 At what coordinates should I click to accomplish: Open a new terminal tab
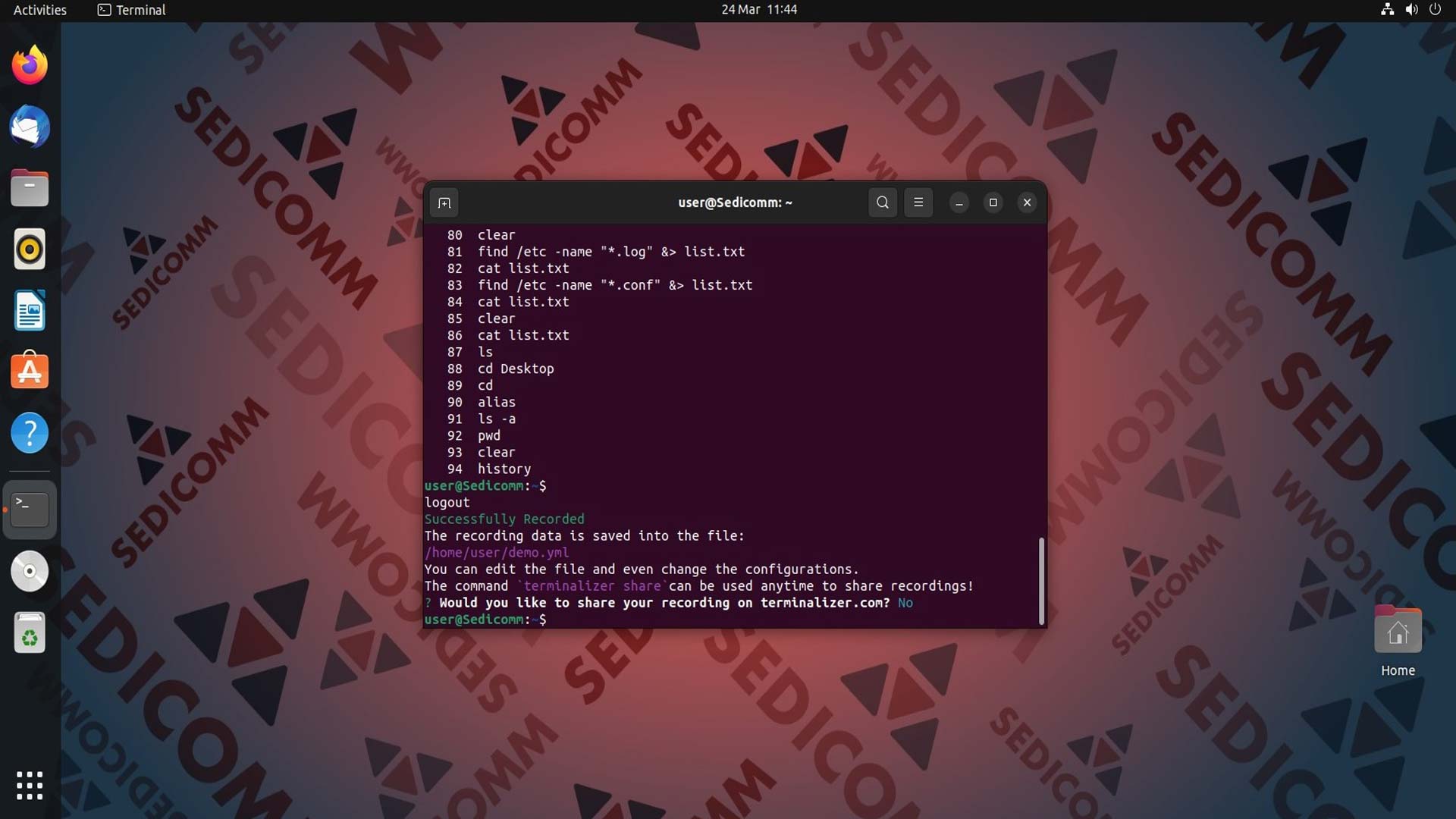(444, 202)
